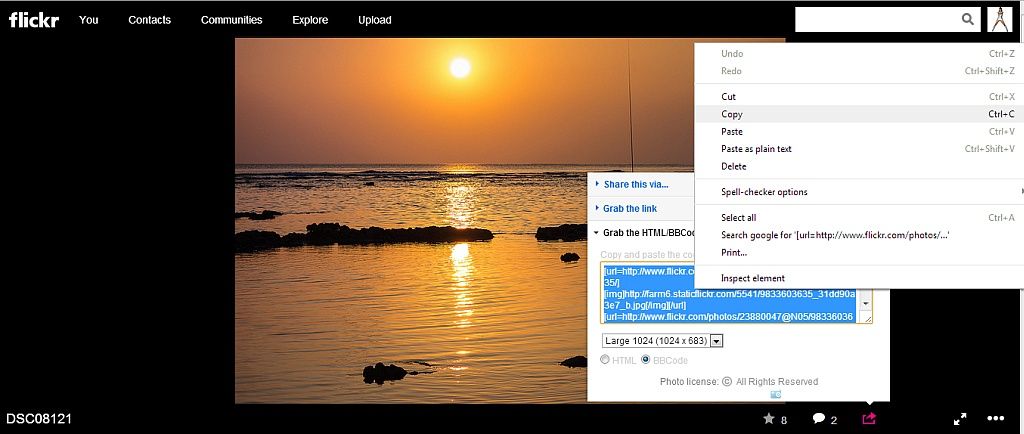Viewport: 1024px width, 434px height.
Task: Click the pink share icon
Action: click(x=869, y=418)
